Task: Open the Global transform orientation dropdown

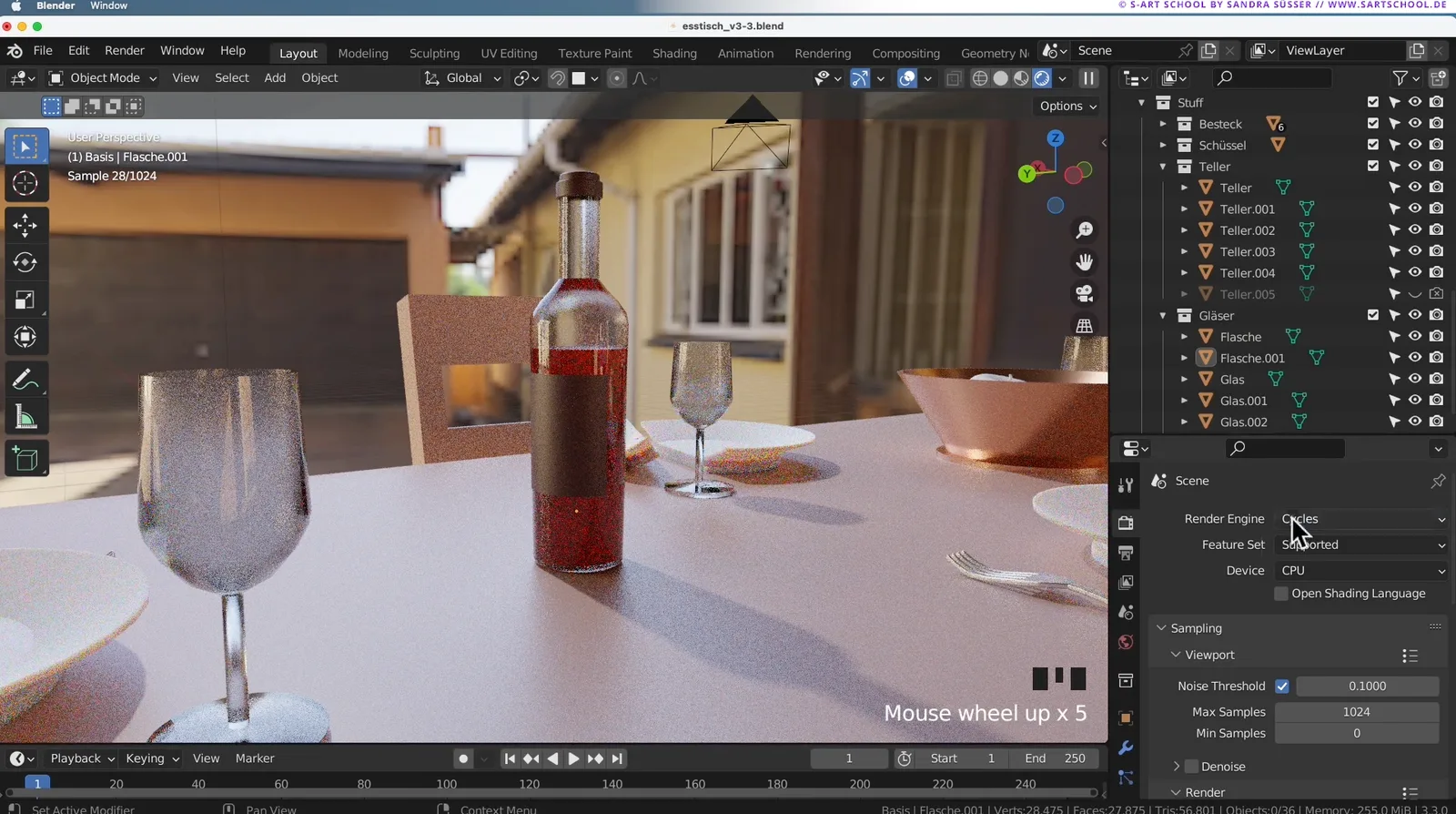Action: 463,78
